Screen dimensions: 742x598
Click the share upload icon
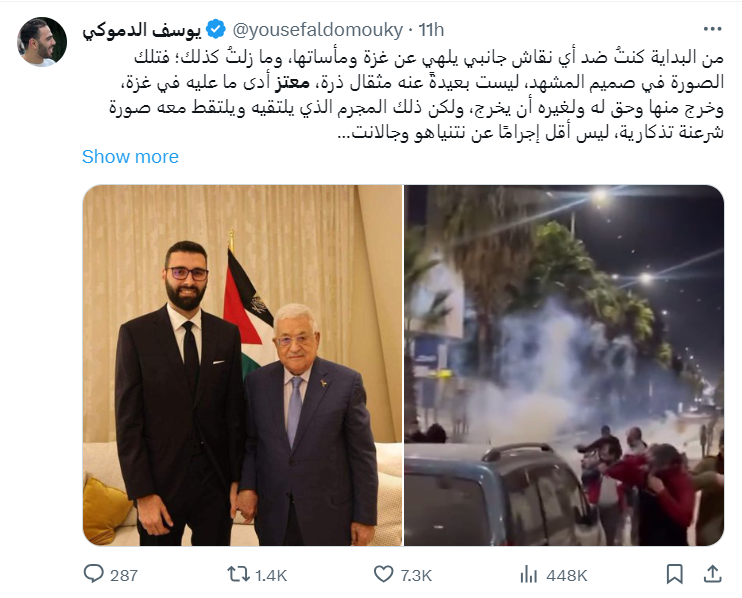coord(712,574)
